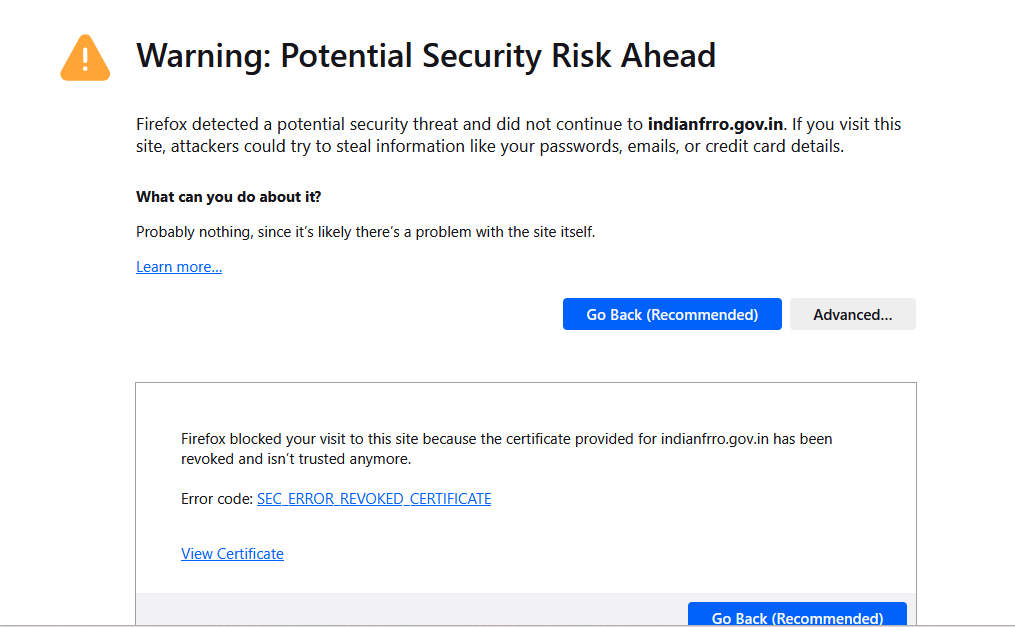Click the 'Warning: Potential Security Risk Ahead' heading
This screenshot has height=627, width=1015.
tap(426, 56)
